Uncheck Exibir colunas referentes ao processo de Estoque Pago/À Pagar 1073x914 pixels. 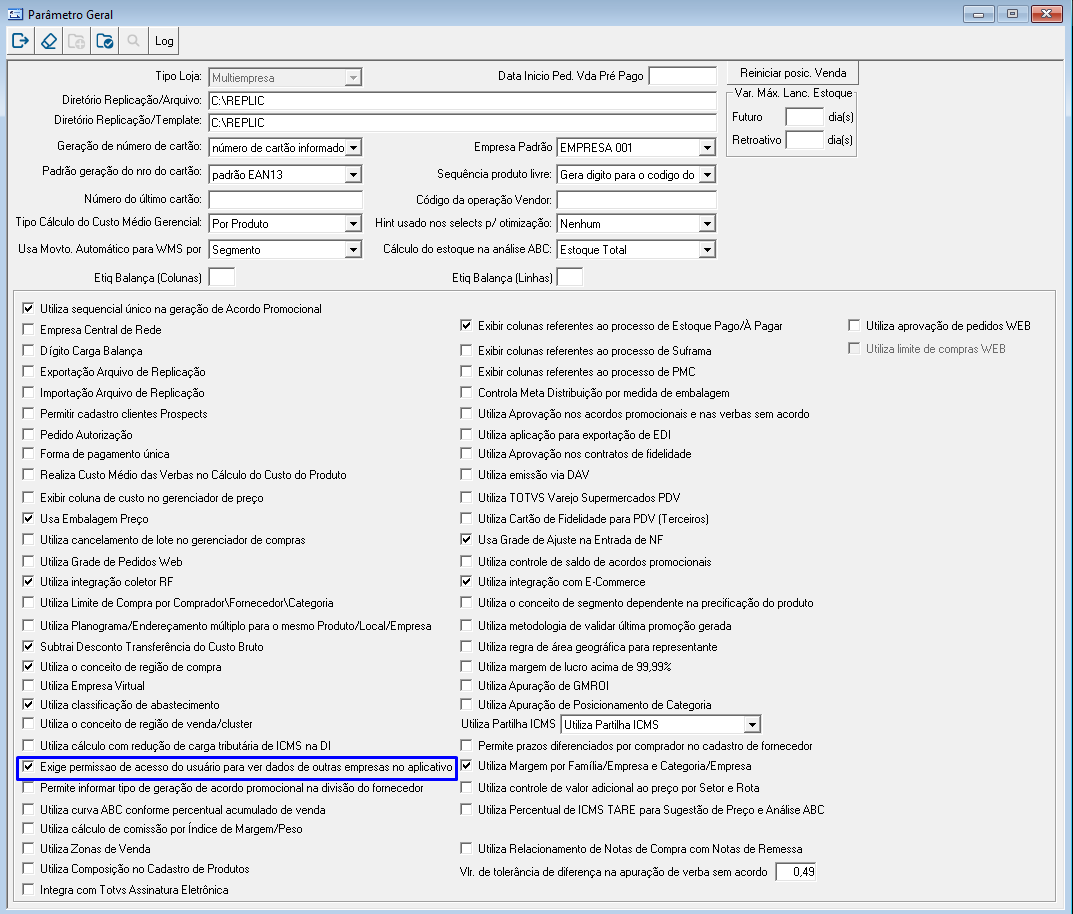coord(466,326)
